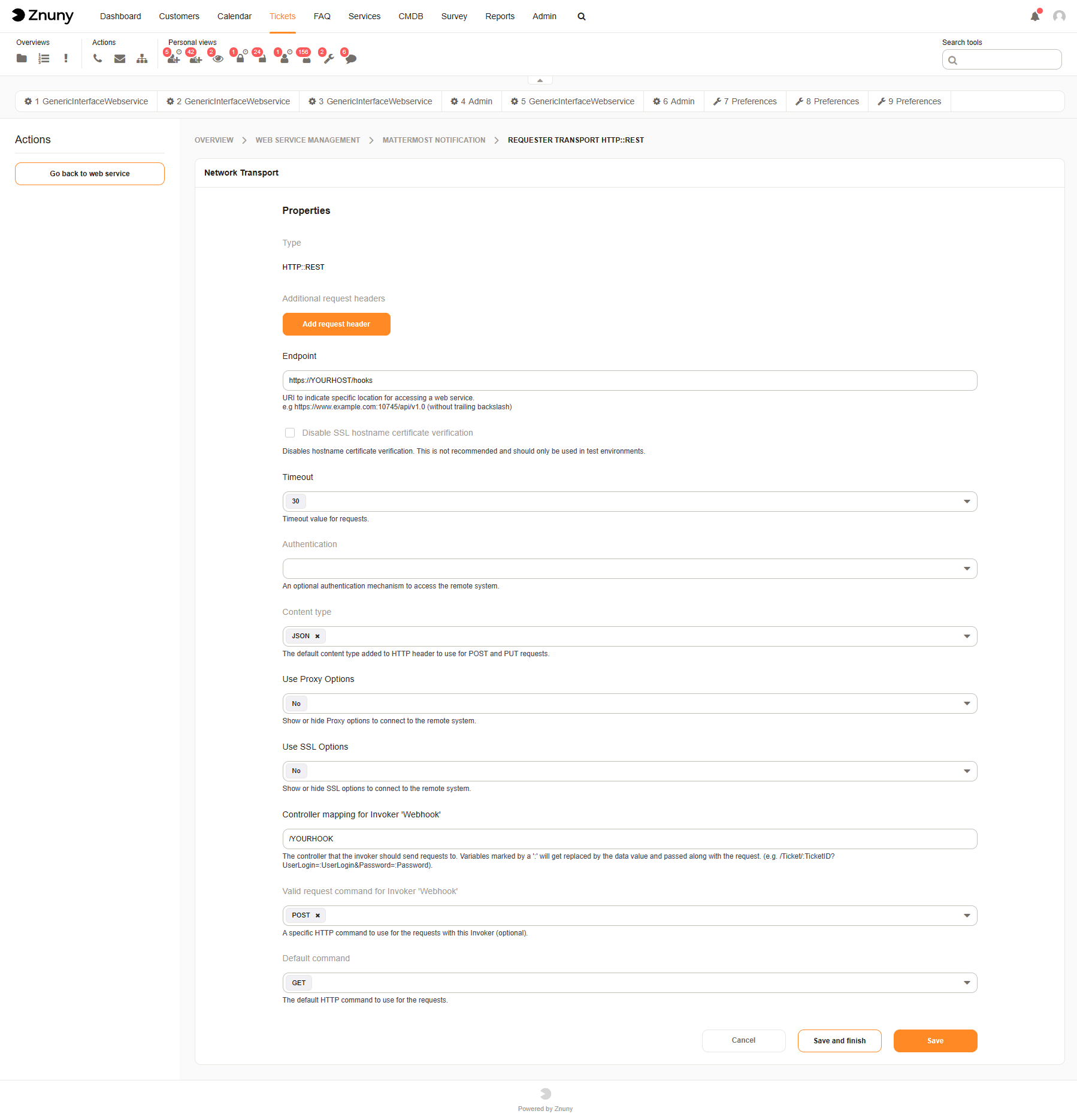Expand the Timeout dropdown
Viewport: 1077px width, 1120px height.
click(x=966, y=502)
